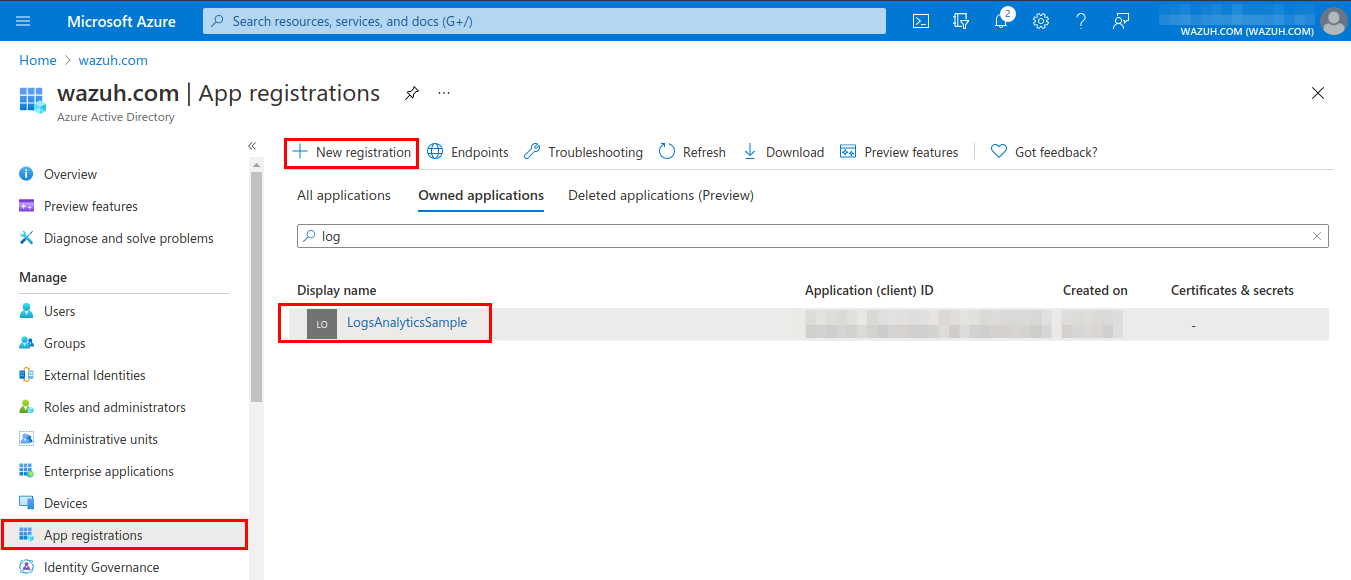This screenshot has height=580, width=1351.
Task: Click the user account avatar
Action: pyautogui.click(x=1333, y=21)
